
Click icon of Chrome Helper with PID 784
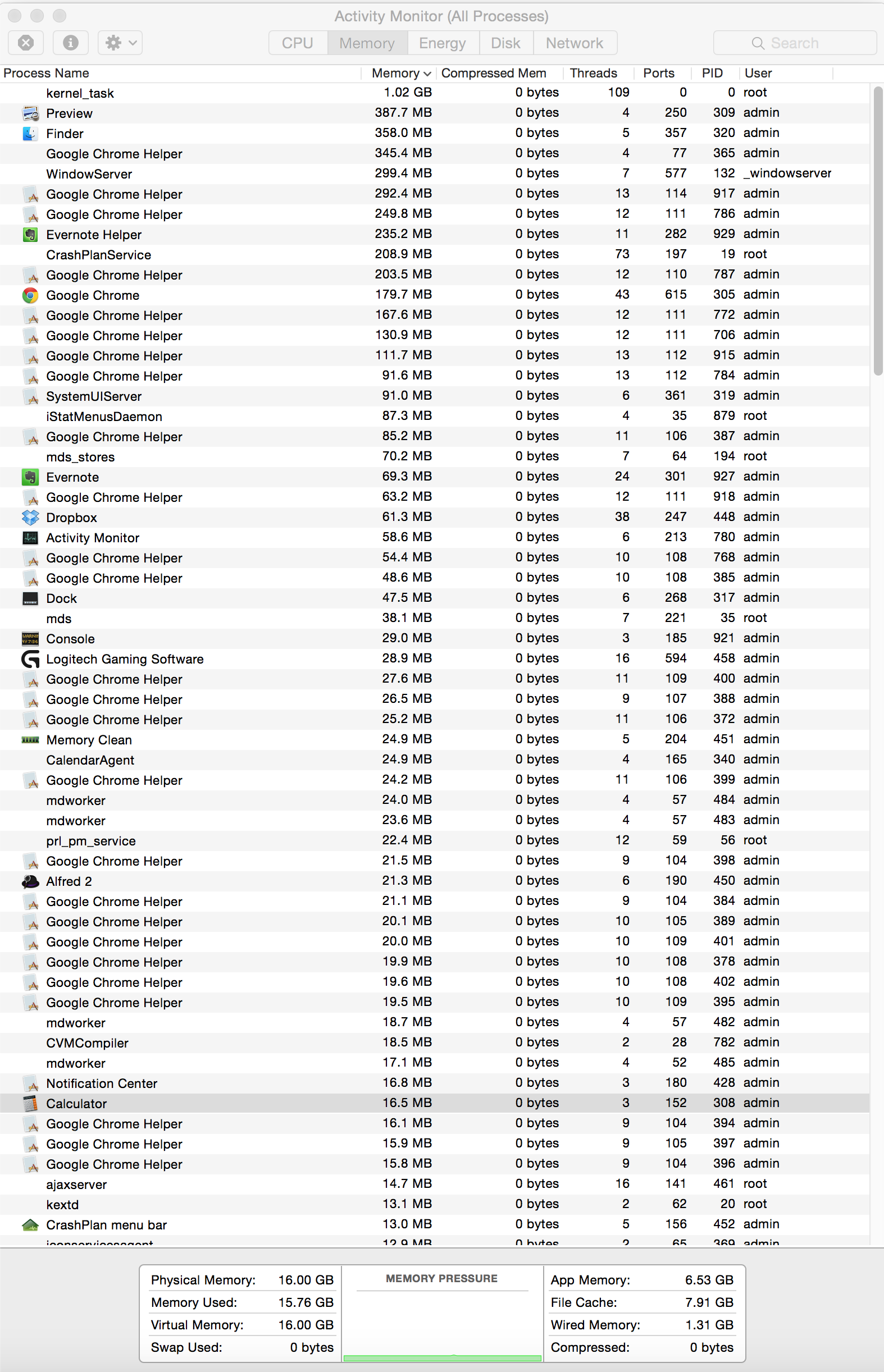[30, 377]
